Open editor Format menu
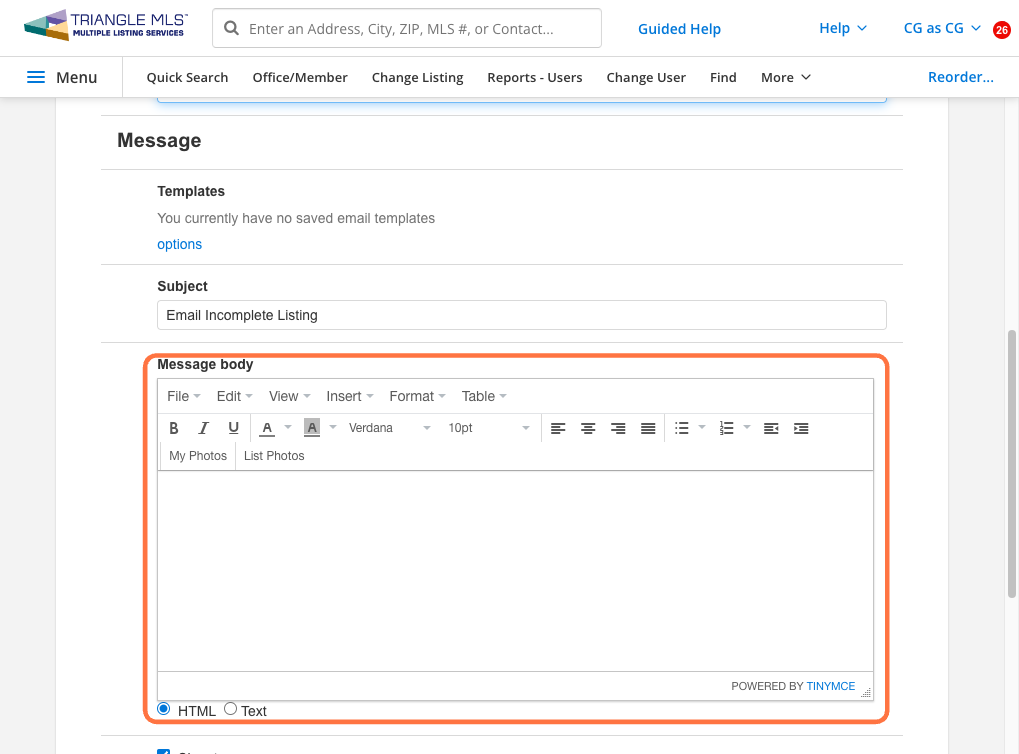Image resolution: width=1019 pixels, height=754 pixels. tap(417, 396)
